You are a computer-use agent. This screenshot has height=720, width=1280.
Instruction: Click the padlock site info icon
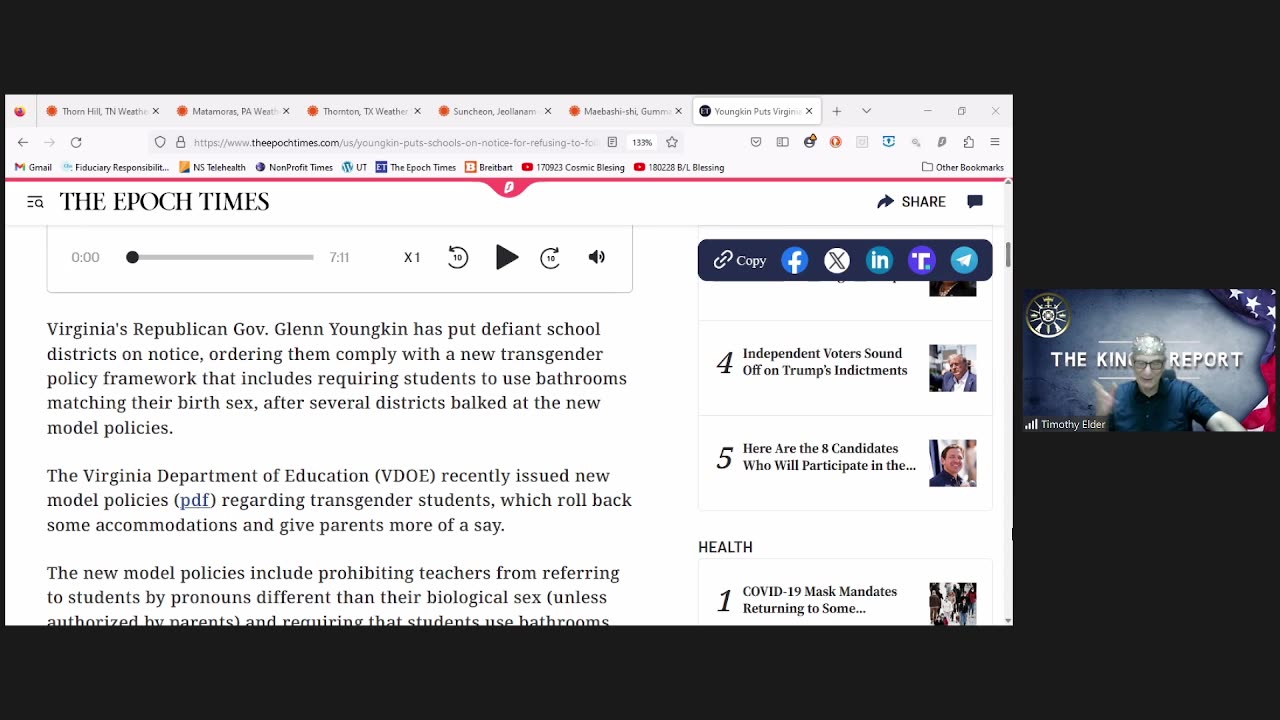click(x=180, y=142)
